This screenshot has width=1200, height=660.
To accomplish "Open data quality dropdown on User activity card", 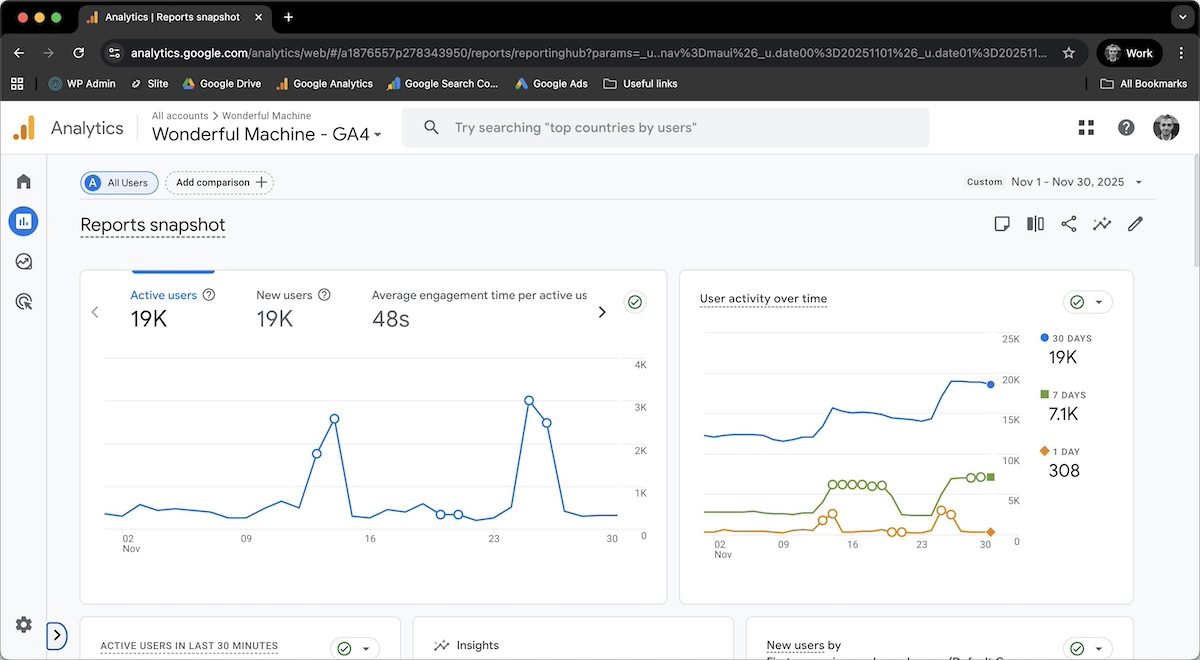I will coord(1087,301).
